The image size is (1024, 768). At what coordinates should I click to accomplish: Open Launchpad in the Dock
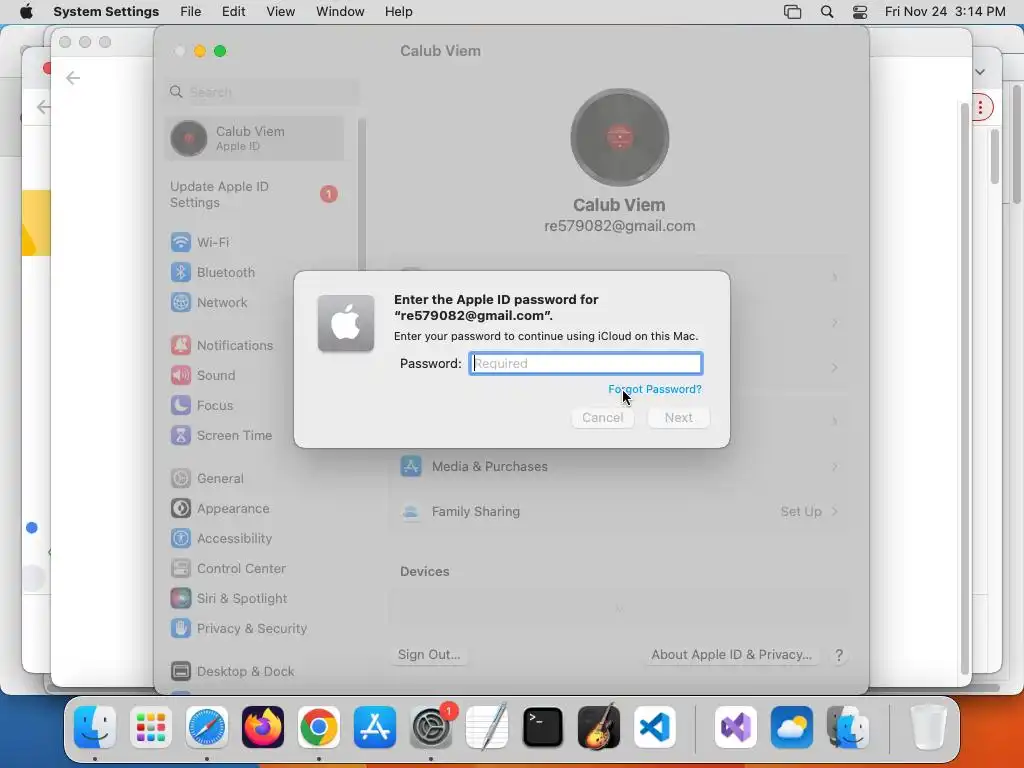click(151, 727)
